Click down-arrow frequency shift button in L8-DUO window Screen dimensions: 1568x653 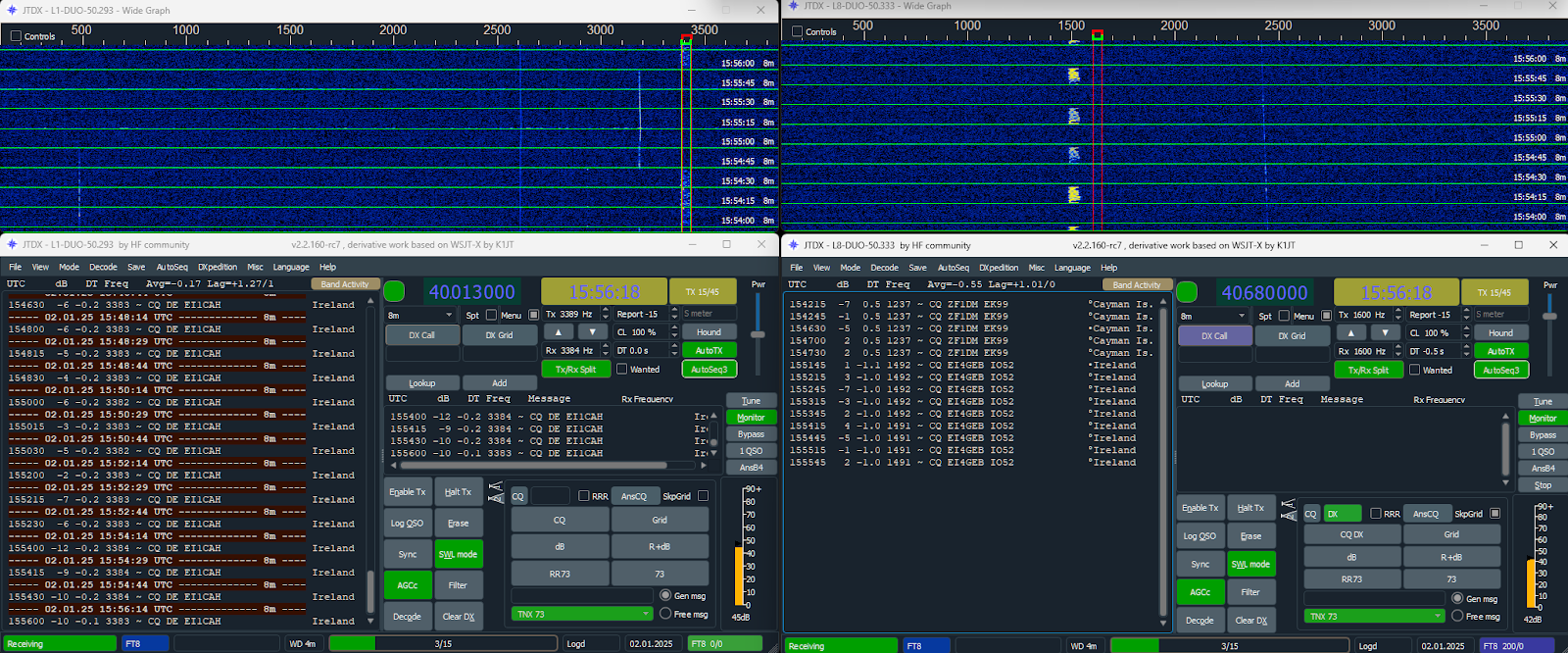(x=1386, y=333)
